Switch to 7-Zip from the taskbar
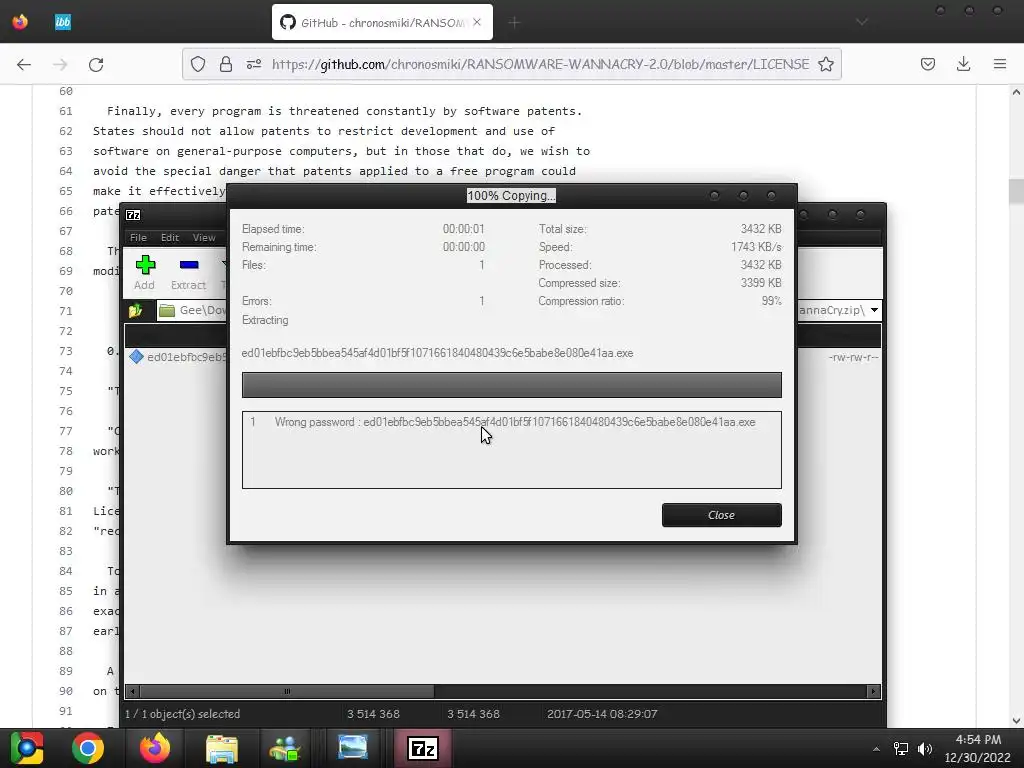 (x=423, y=748)
